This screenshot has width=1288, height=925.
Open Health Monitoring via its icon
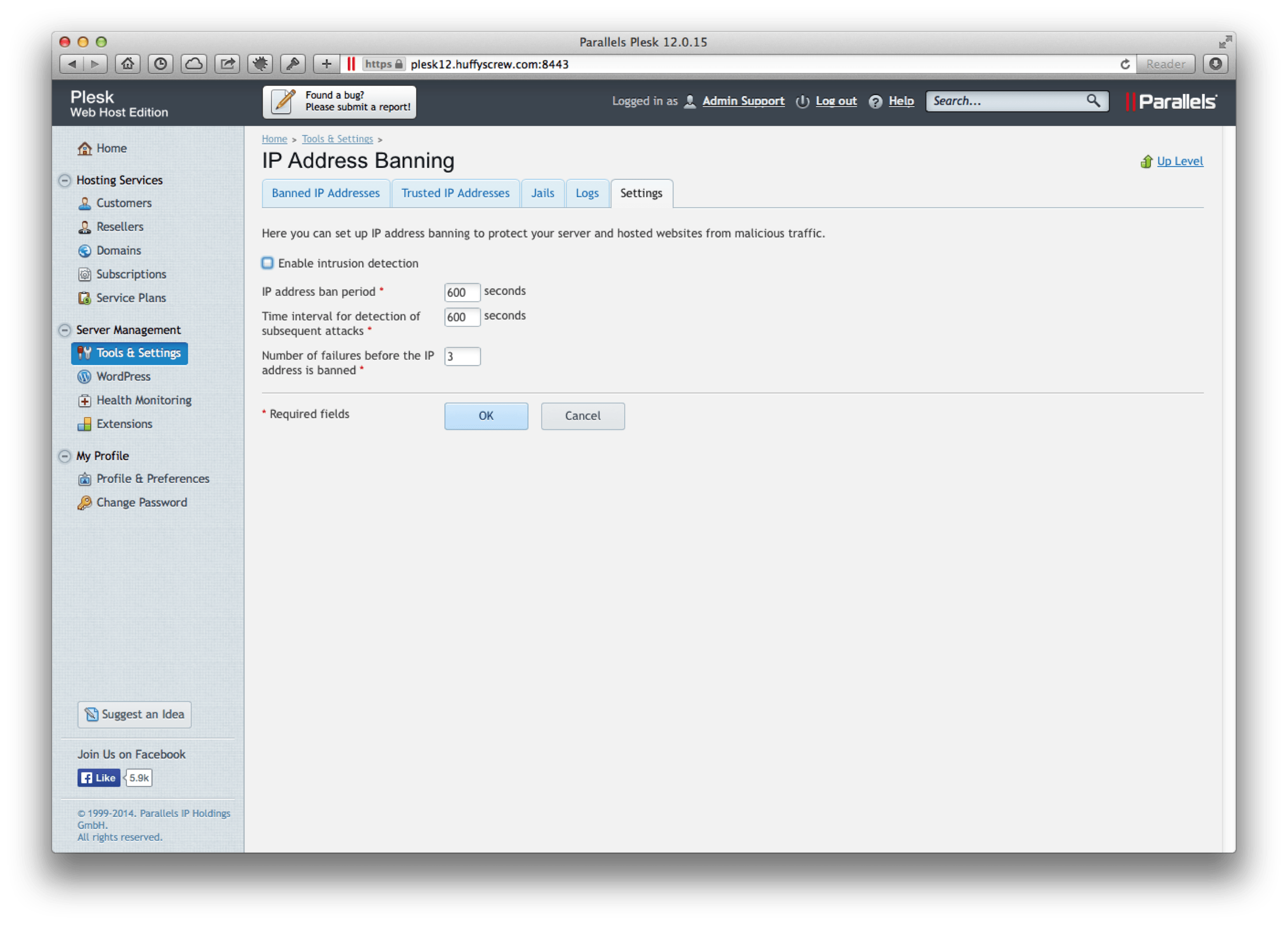tap(85, 400)
